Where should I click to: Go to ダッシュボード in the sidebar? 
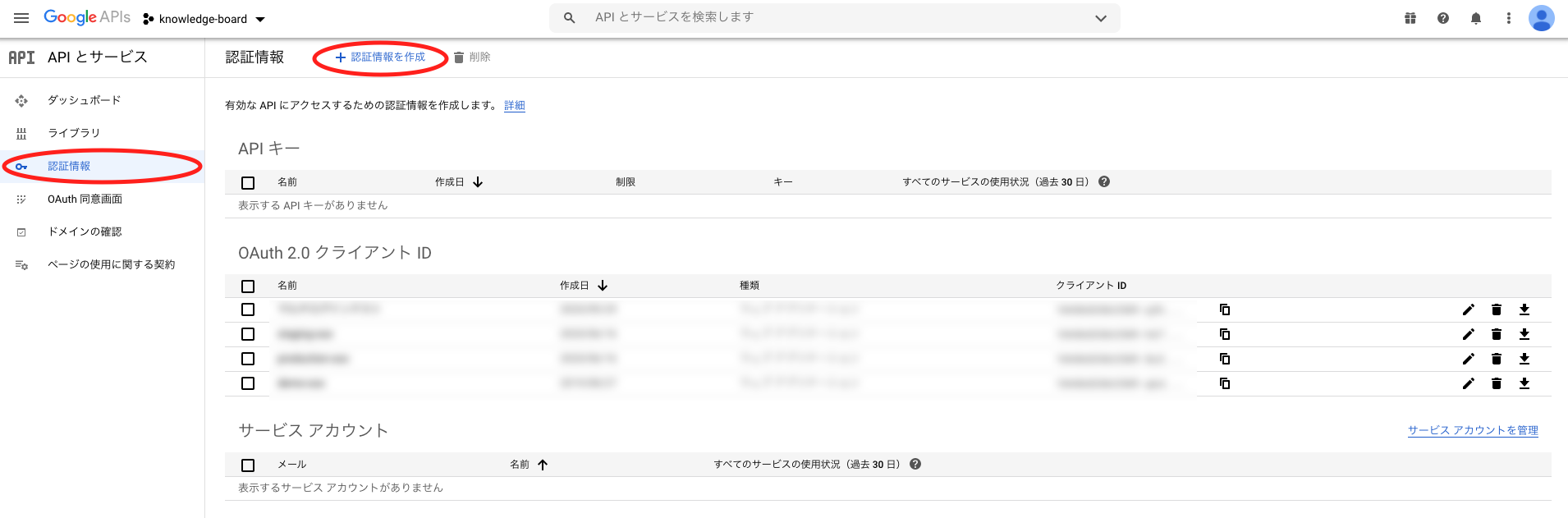tap(84, 100)
